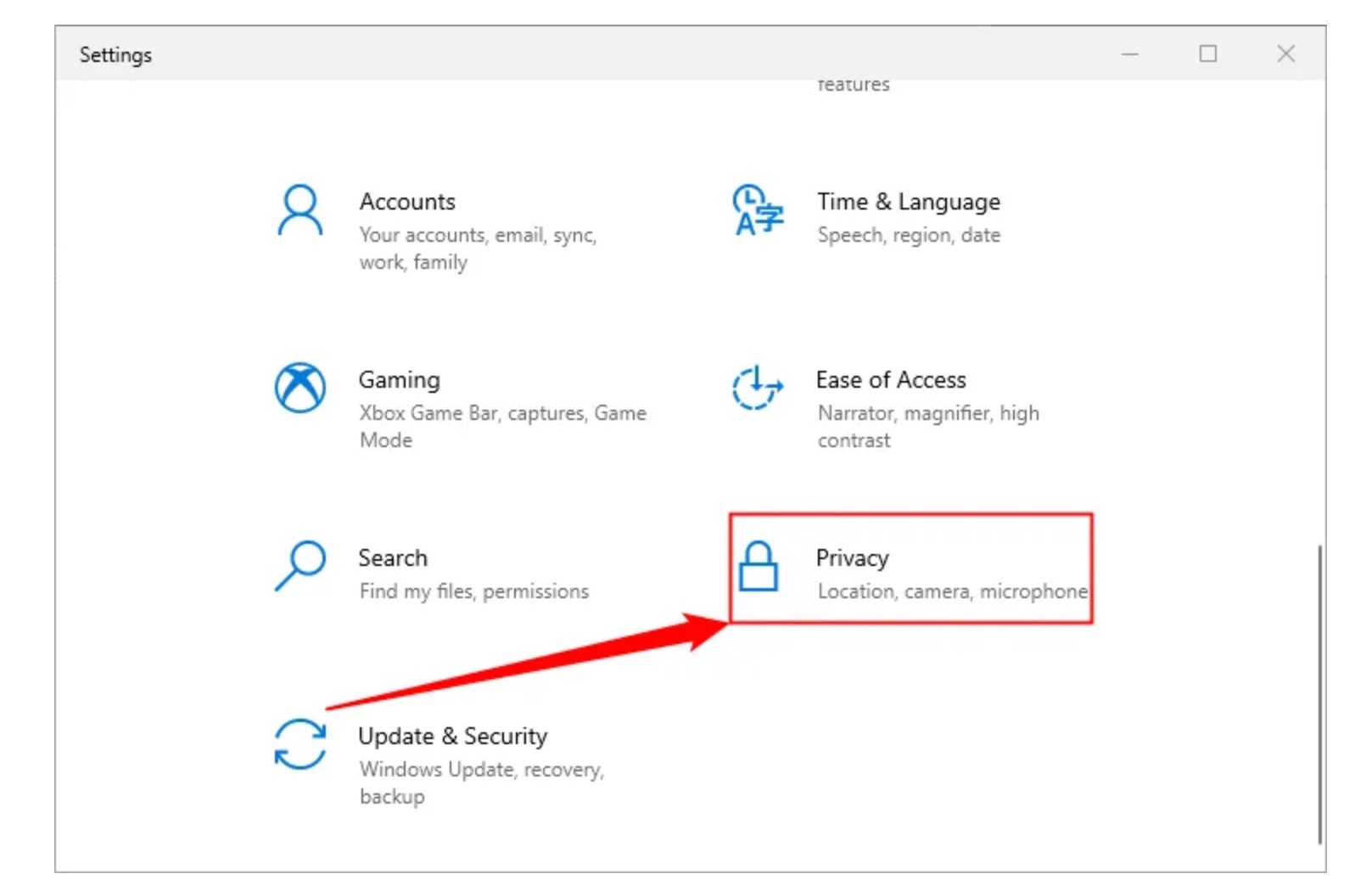Click the Update & Security refresh arrows icon
This screenshot has width=1366, height=896.
pyautogui.click(x=300, y=744)
